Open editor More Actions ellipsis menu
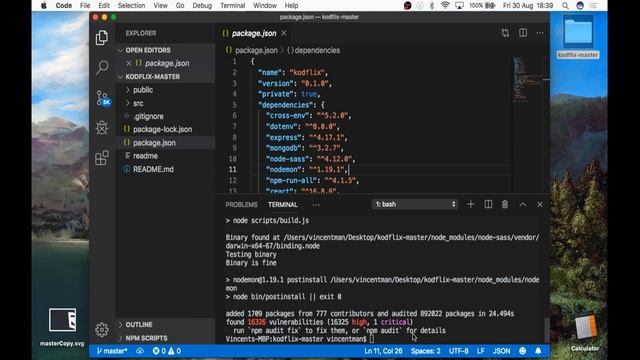 tap(540, 33)
